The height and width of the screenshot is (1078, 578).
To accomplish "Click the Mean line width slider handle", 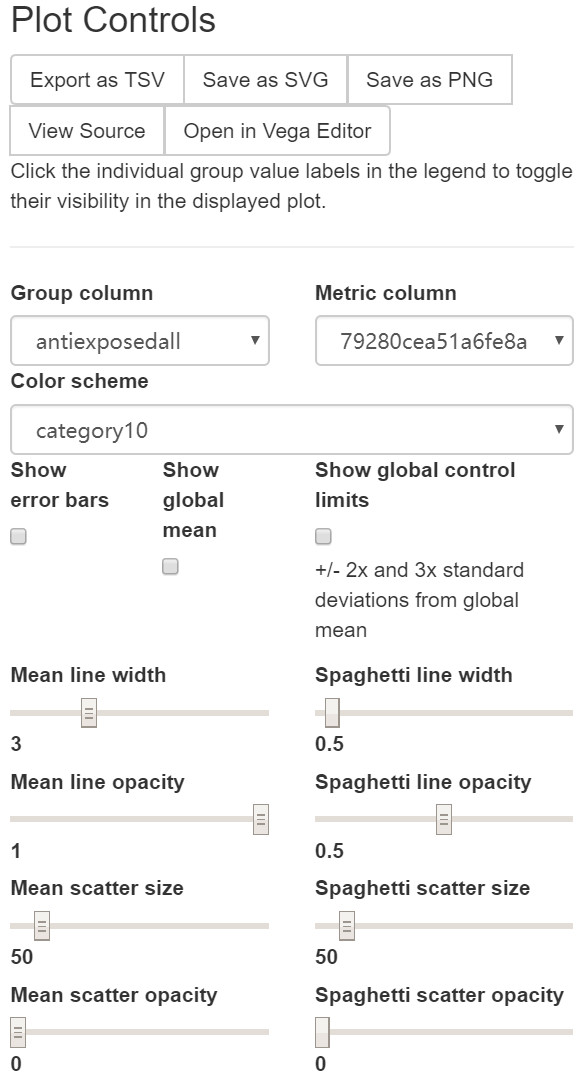I will 89,712.
